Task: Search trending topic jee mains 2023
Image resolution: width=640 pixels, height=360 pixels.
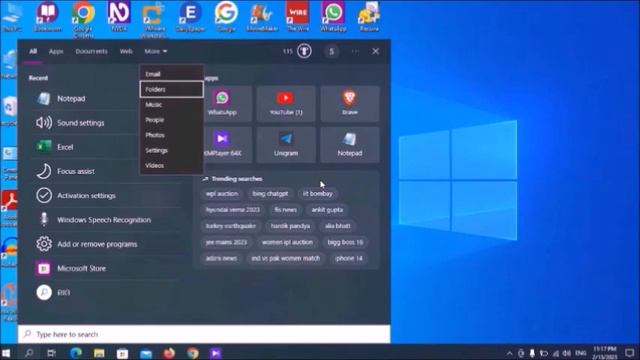Action: [x=226, y=242]
